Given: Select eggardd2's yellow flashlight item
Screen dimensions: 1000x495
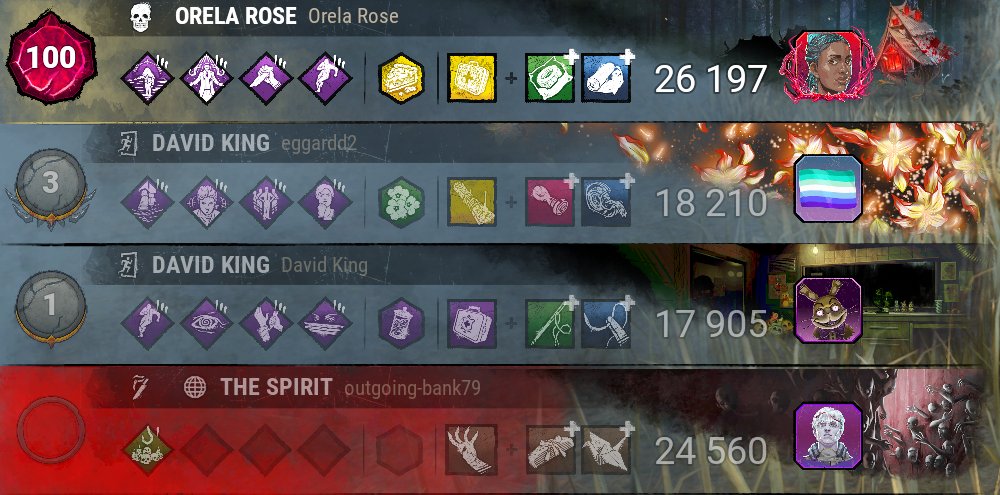Looking at the screenshot, I should coord(471,202).
